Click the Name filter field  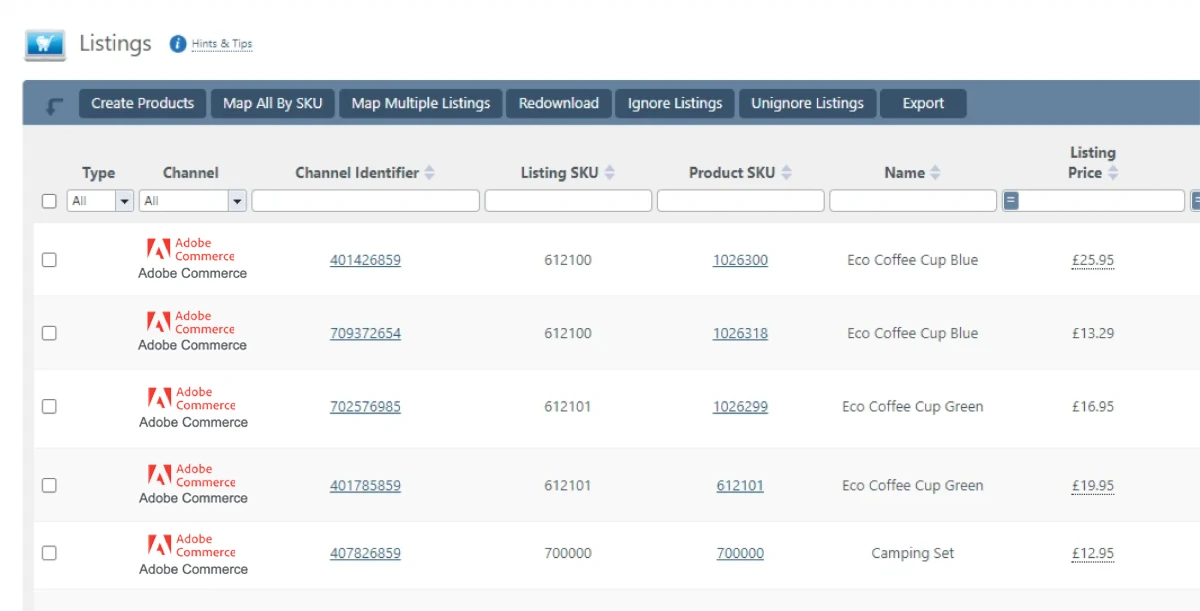pyautogui.click(x=913, y=201)
